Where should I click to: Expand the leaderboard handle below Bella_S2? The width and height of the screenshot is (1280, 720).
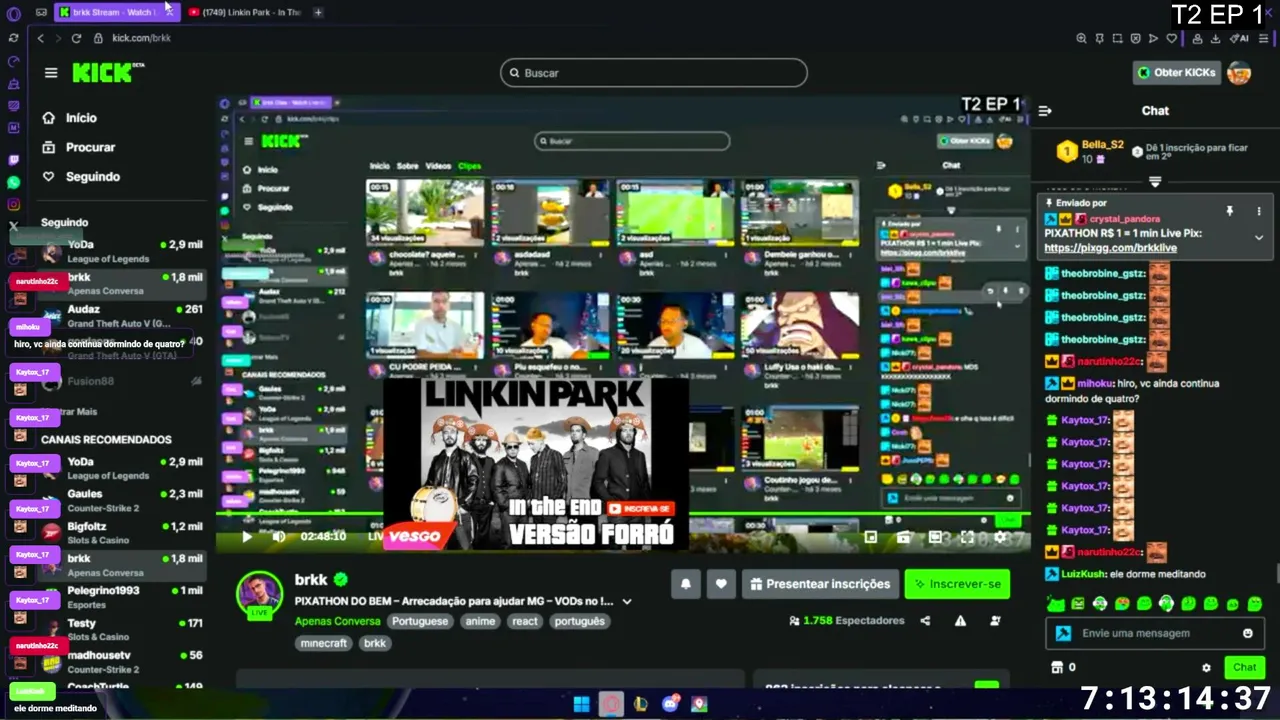pyautogui.click(x=1155, y=182)
